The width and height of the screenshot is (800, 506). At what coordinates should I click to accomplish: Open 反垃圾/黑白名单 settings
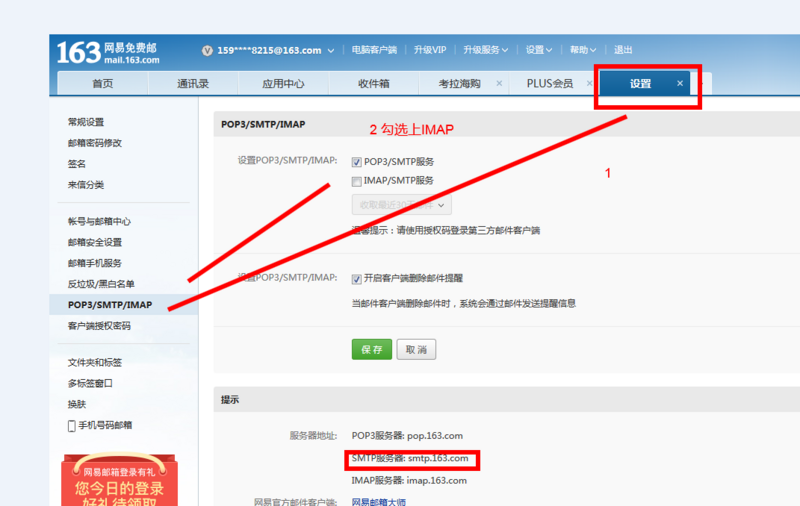(x=101, y=284)
